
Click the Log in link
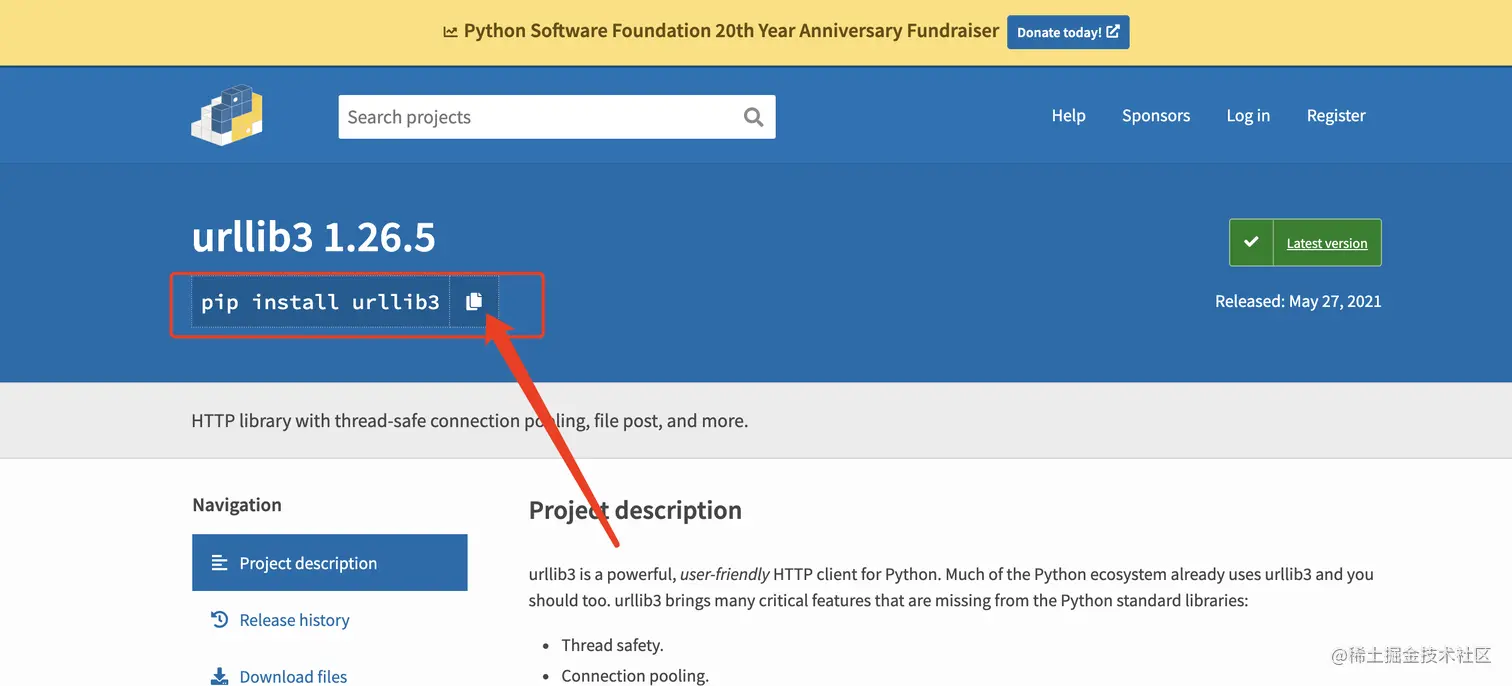1248,116
